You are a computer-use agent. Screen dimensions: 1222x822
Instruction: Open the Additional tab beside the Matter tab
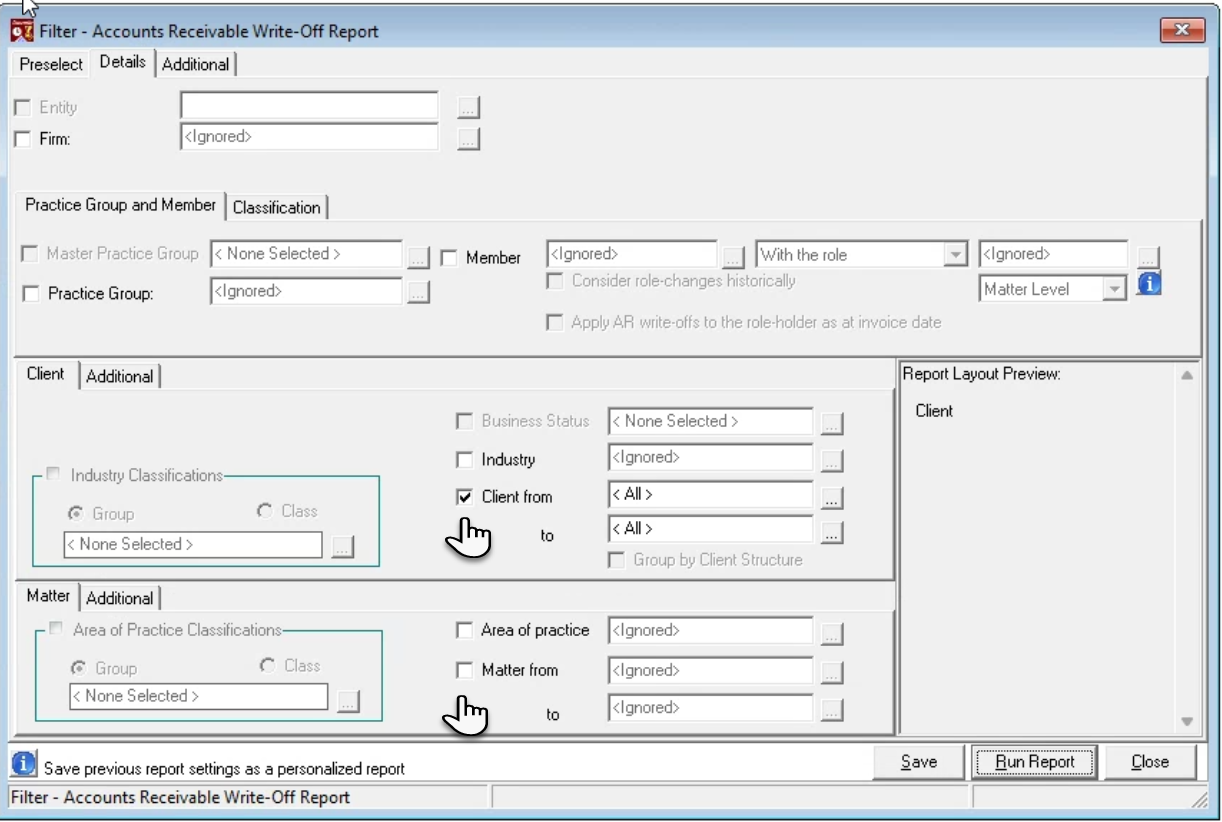(120, 599)
